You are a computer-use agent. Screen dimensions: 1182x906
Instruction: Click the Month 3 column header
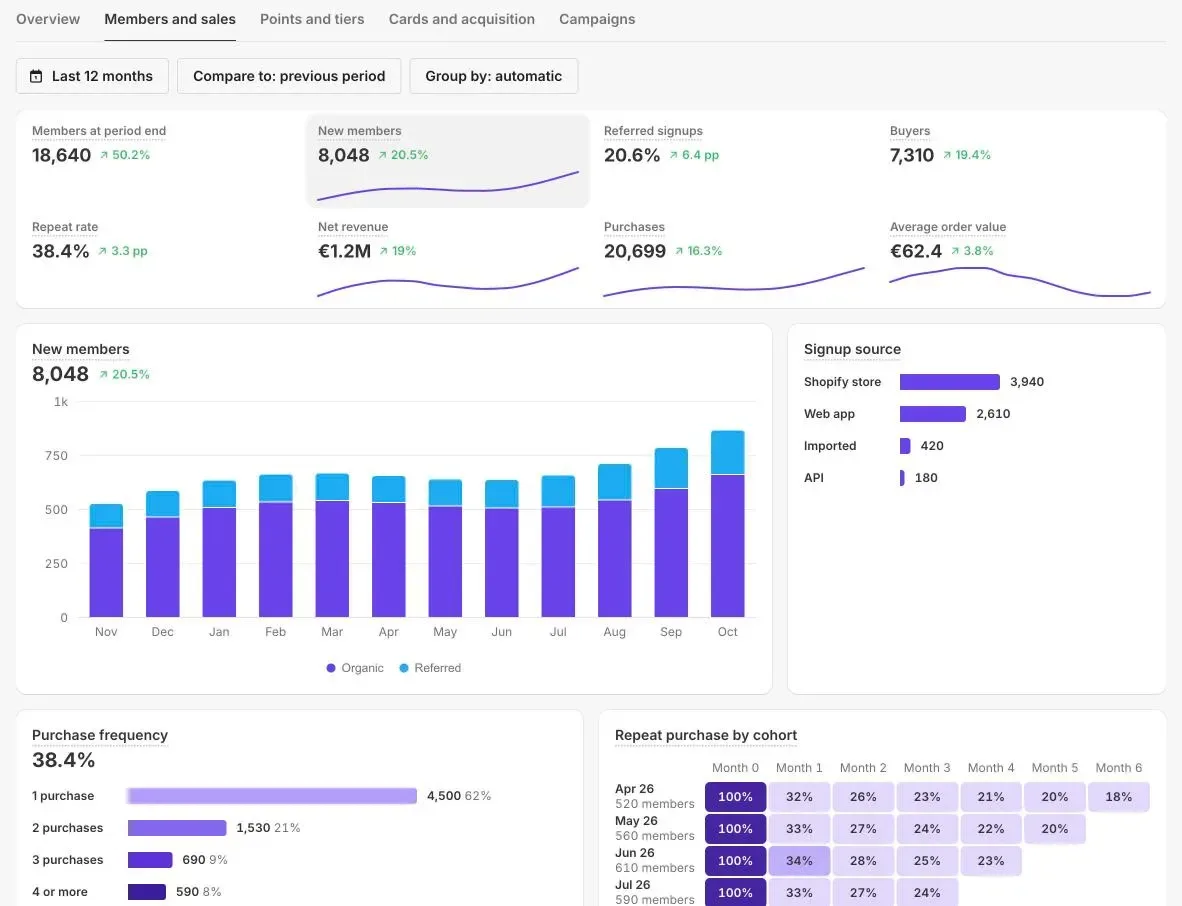[927, 767]
